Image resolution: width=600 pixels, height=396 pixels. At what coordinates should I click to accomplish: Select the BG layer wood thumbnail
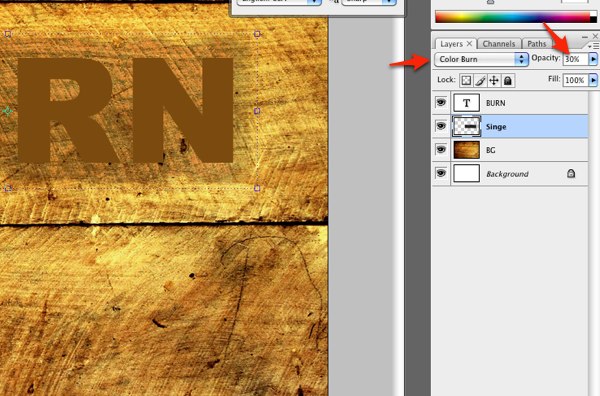point(466,150)
